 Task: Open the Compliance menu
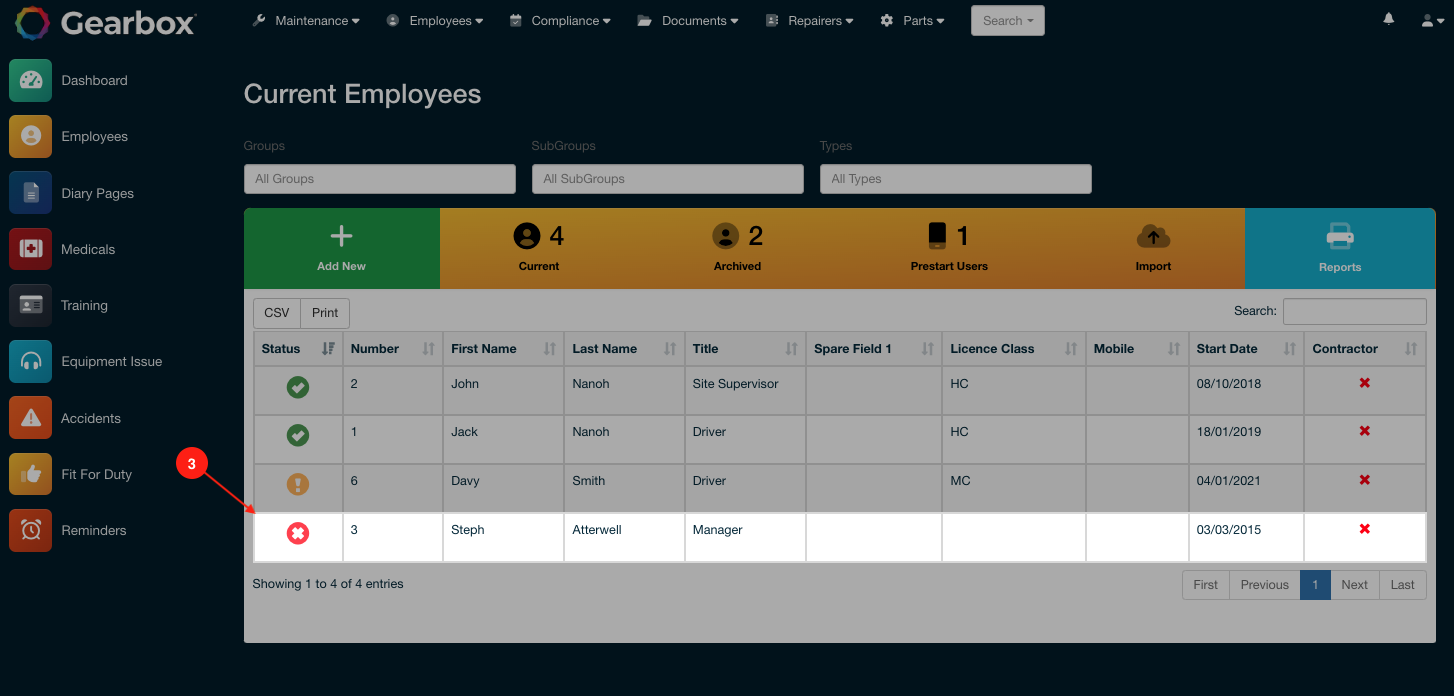[x=559, y=21]
